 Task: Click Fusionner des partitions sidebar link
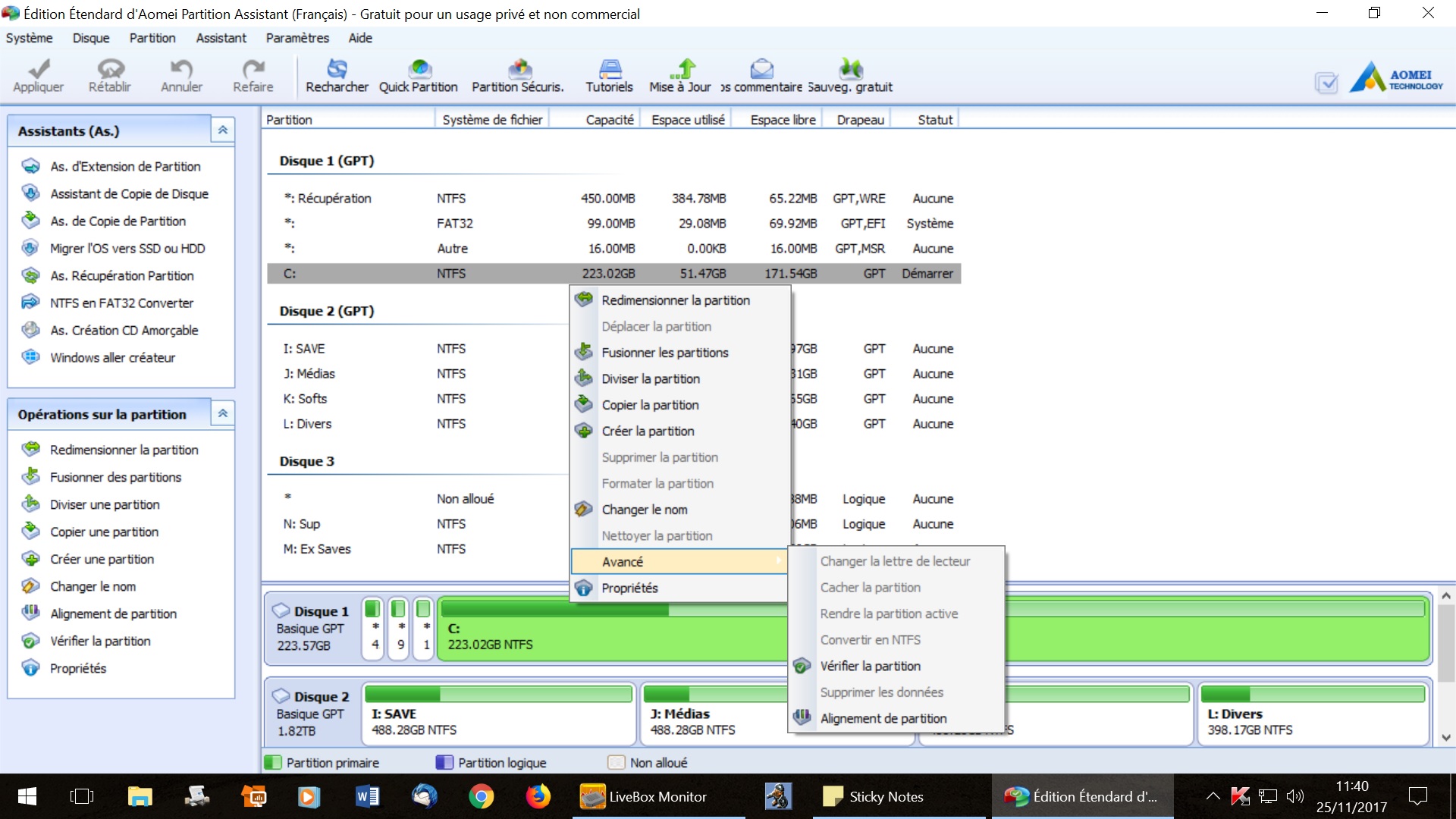point(115,477)
